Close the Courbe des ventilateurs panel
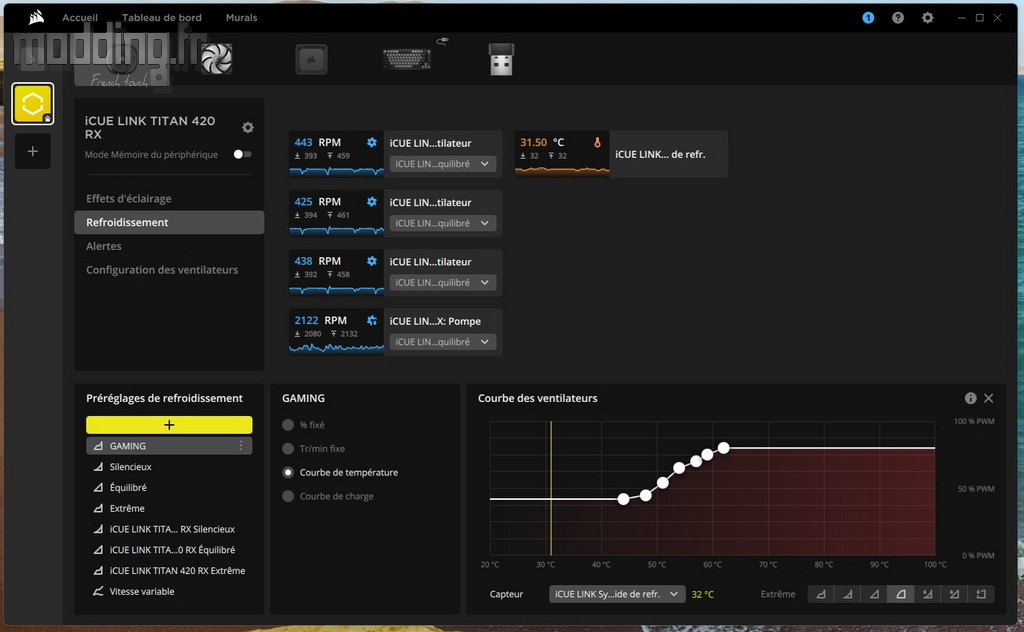 (989, 398)
